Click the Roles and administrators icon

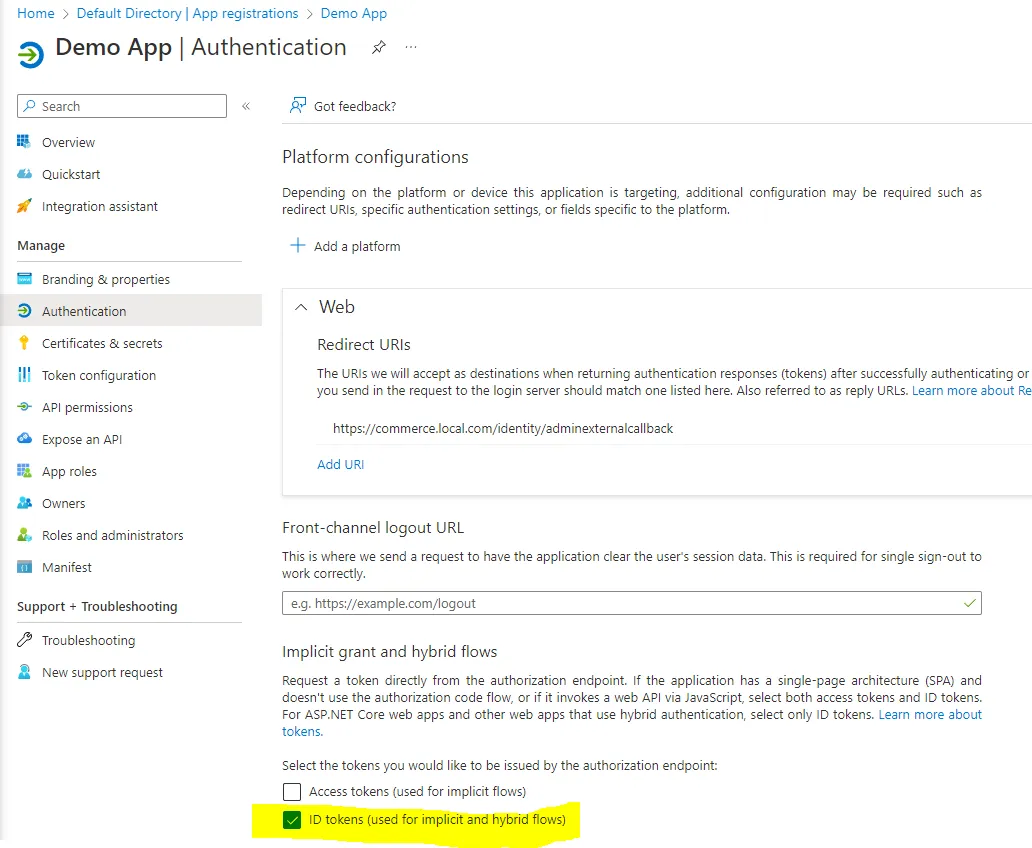coord(24,535)
